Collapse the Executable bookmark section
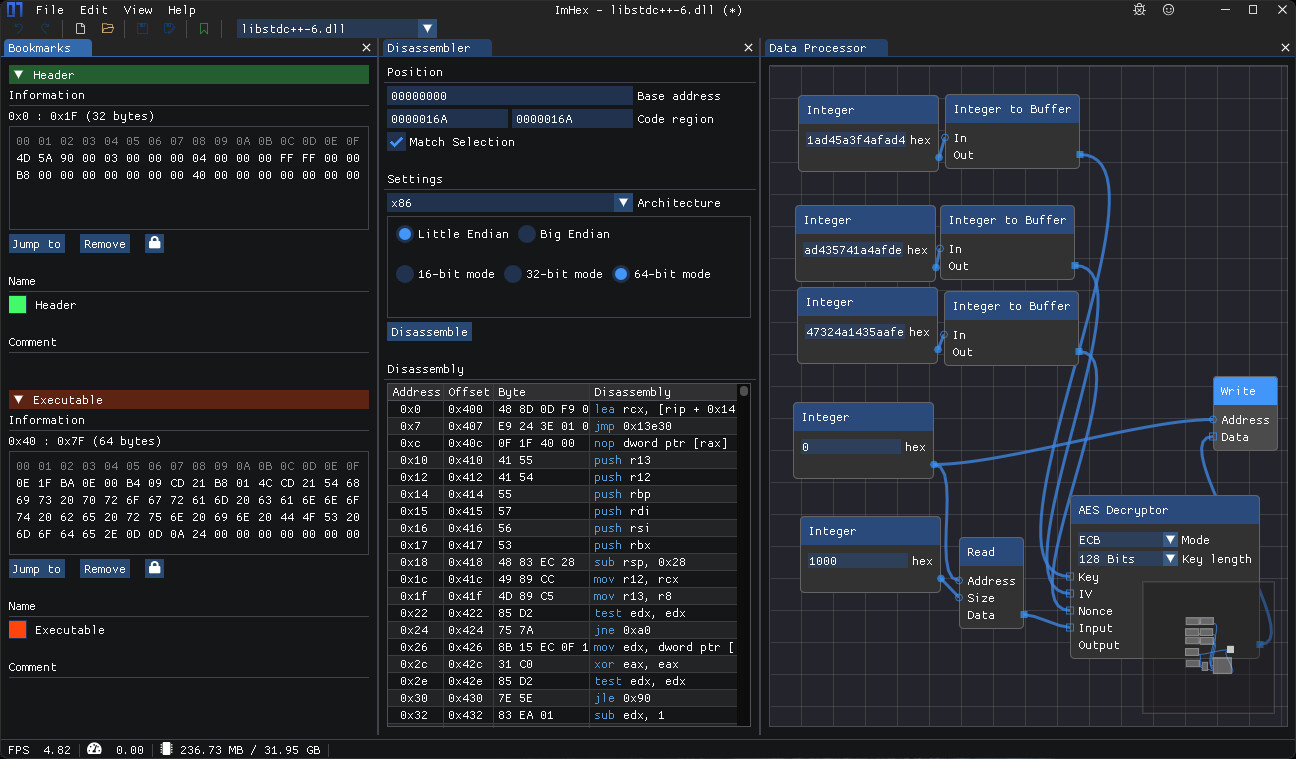 click(17, 398)
